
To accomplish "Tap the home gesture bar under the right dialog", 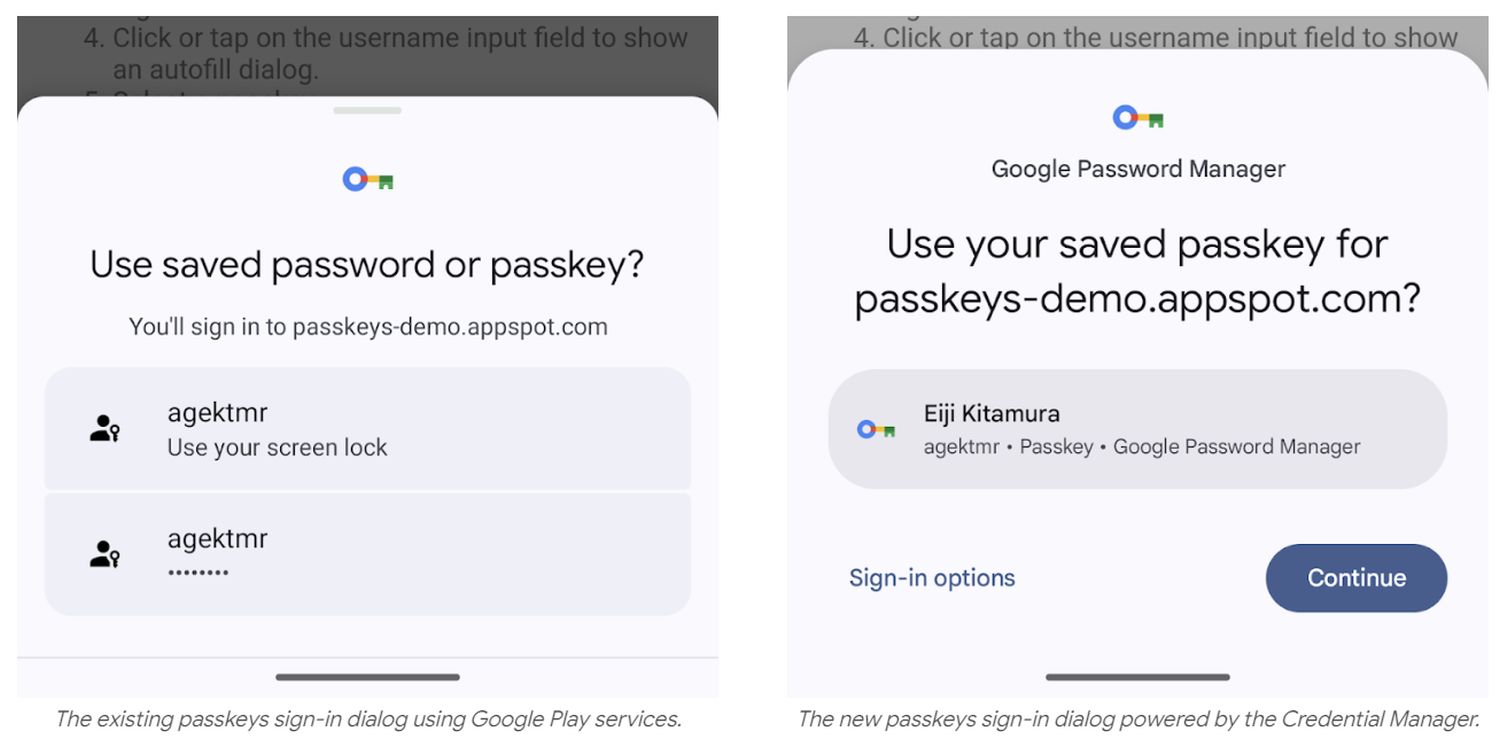I will point(1137,677).
